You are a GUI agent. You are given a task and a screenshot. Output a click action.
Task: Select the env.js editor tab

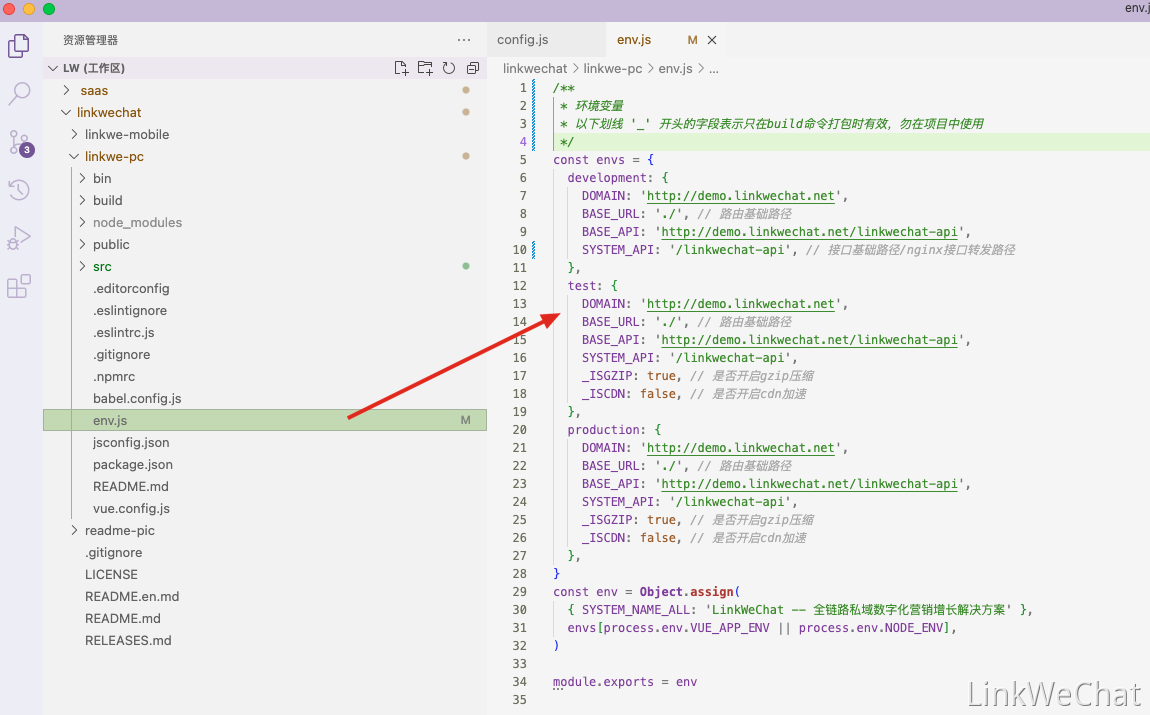[634, 40]
